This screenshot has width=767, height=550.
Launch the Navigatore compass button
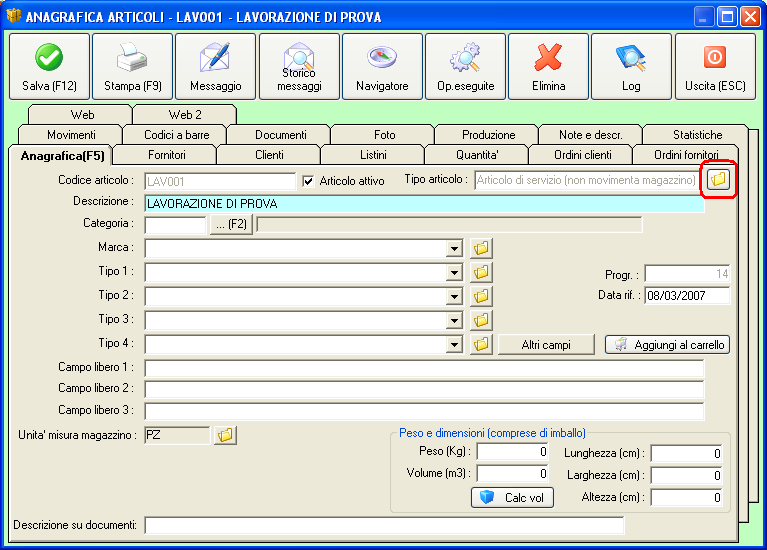click(382, 67)
